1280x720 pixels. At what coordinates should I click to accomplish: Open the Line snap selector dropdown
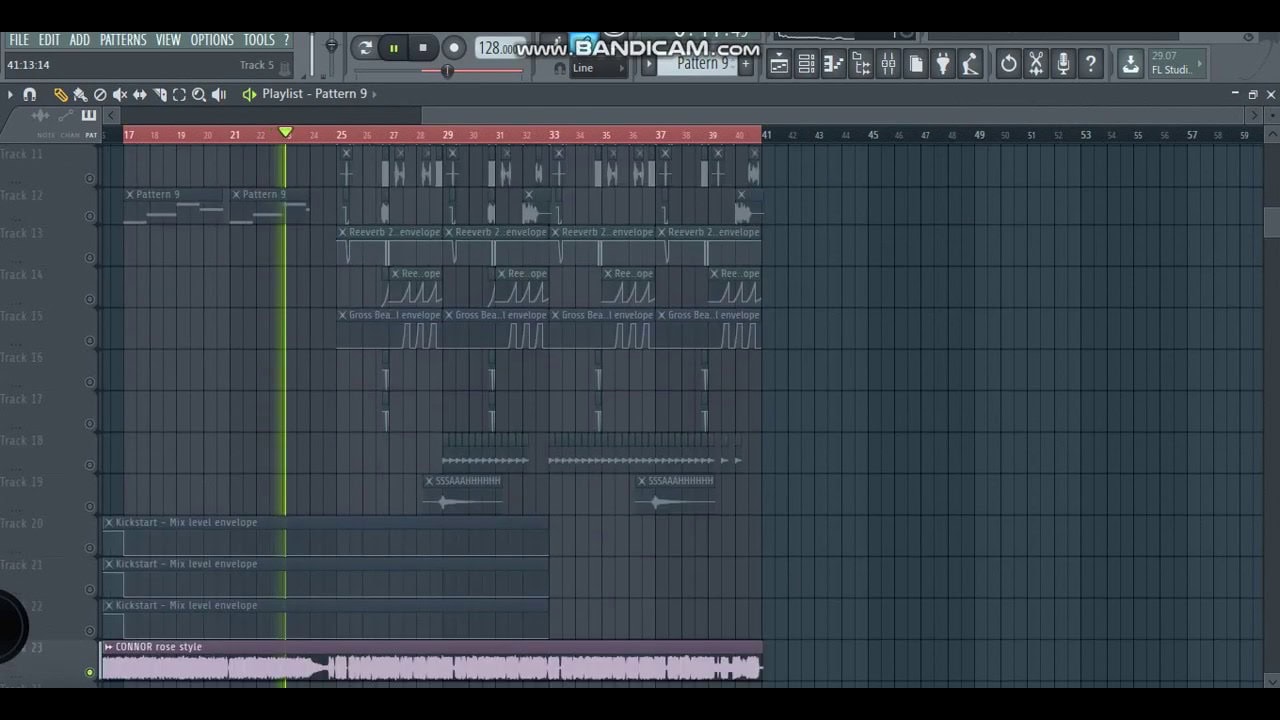pyautogui.click(x=598, y=68)
